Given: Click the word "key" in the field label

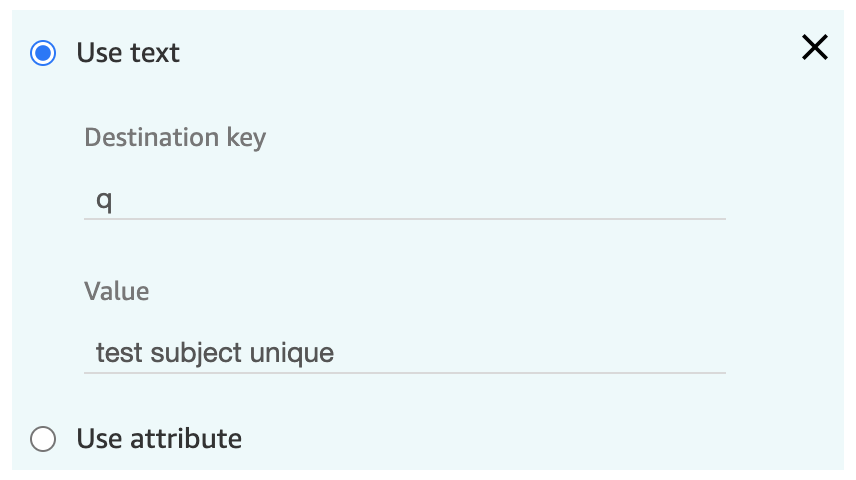Looking at the screenshot, I should (246, 138).
